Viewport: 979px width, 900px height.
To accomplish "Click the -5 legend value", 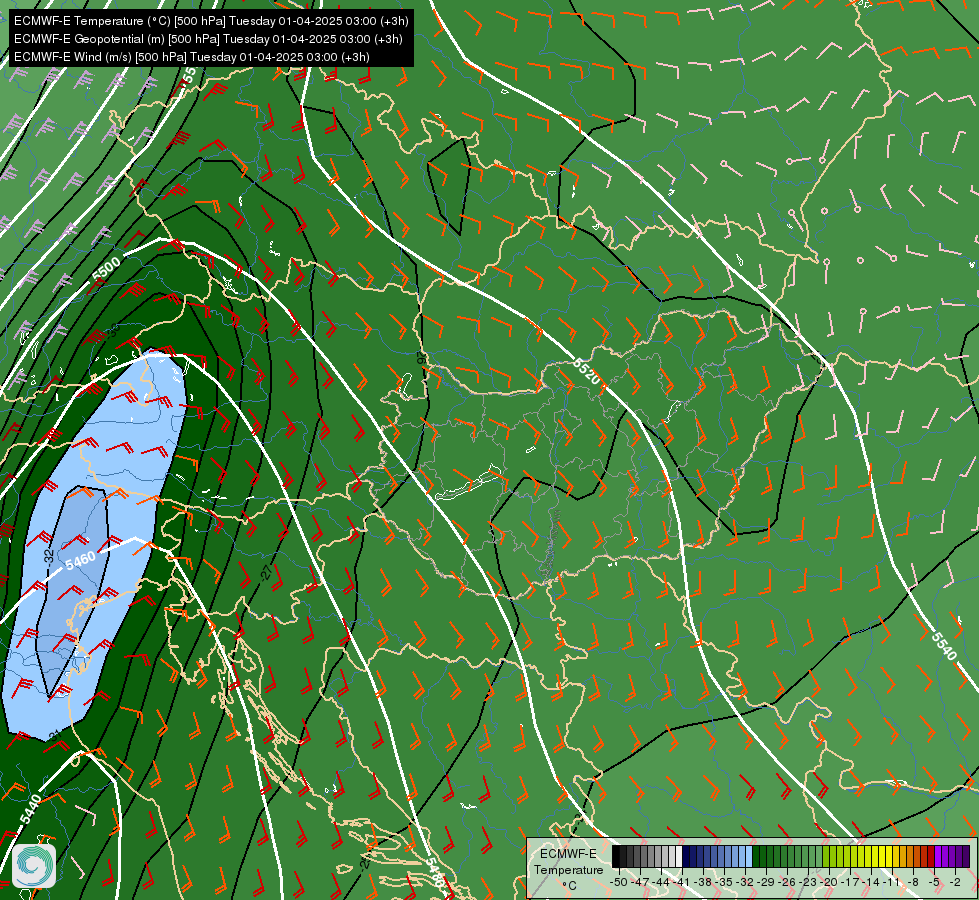I will click(x=934, y=882).
